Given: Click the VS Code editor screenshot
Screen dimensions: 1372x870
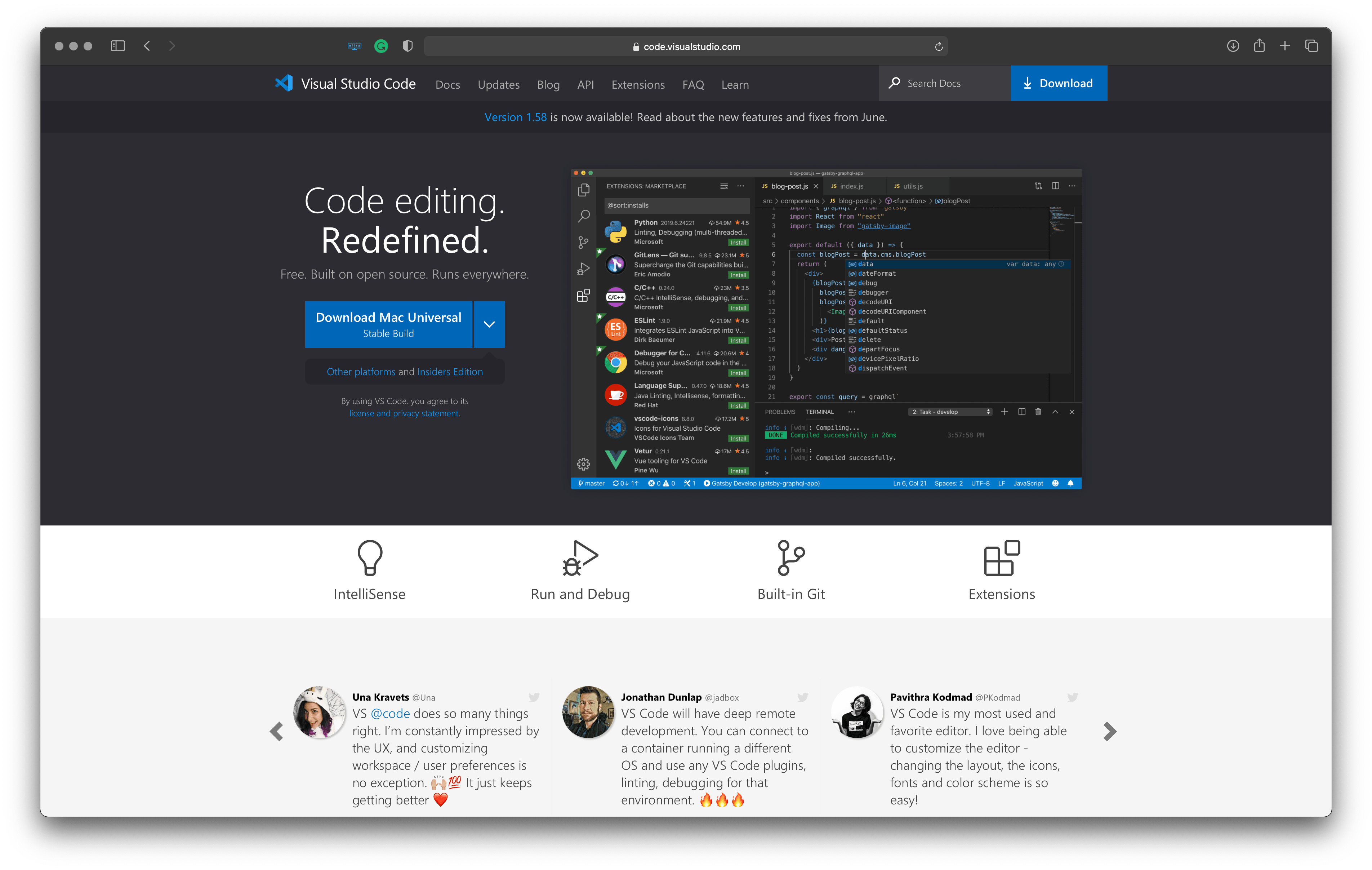Looking at the screenshot, I should [826, 329].
